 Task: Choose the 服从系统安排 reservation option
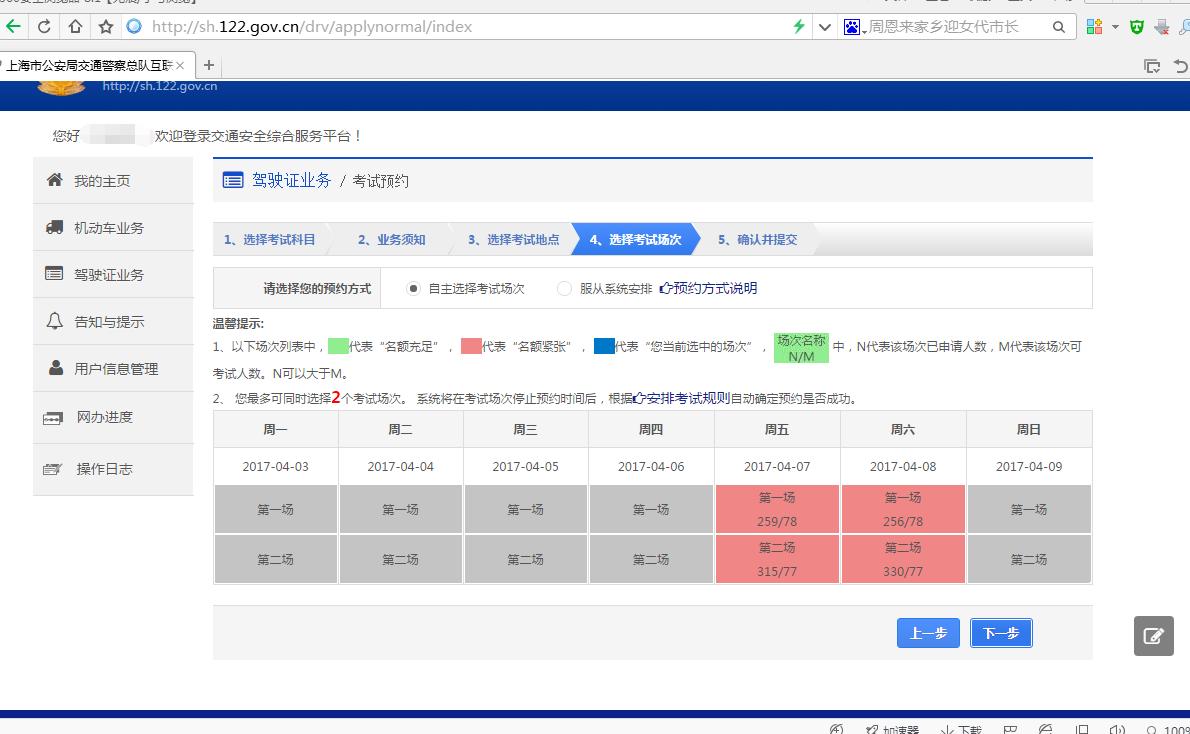(562, 288)
